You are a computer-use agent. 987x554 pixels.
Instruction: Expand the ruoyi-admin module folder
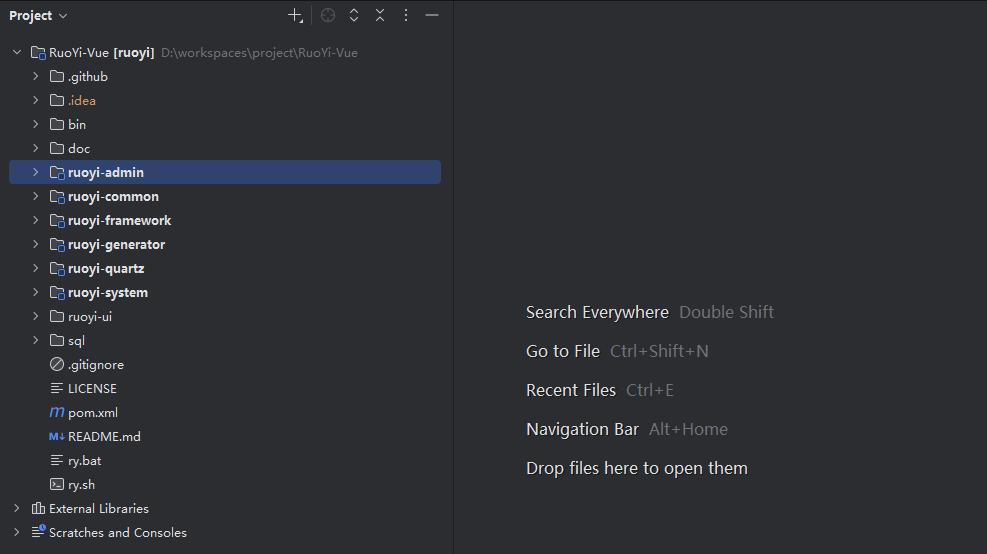pyautogui.click(x=35, y=172)
